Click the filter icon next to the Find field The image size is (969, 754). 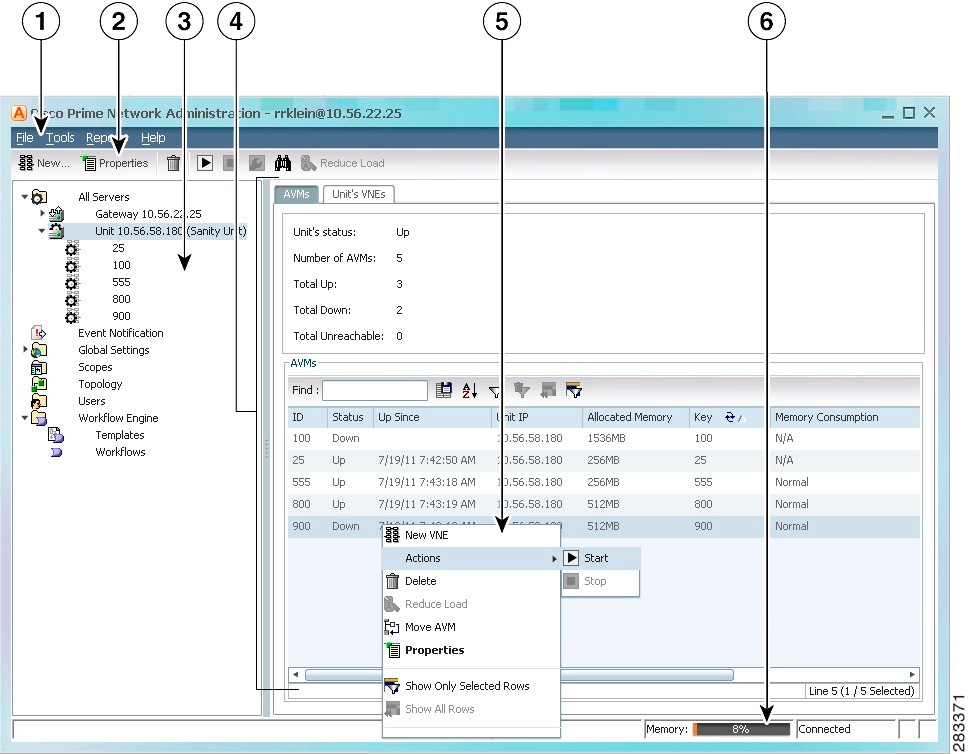click(494, 390)
